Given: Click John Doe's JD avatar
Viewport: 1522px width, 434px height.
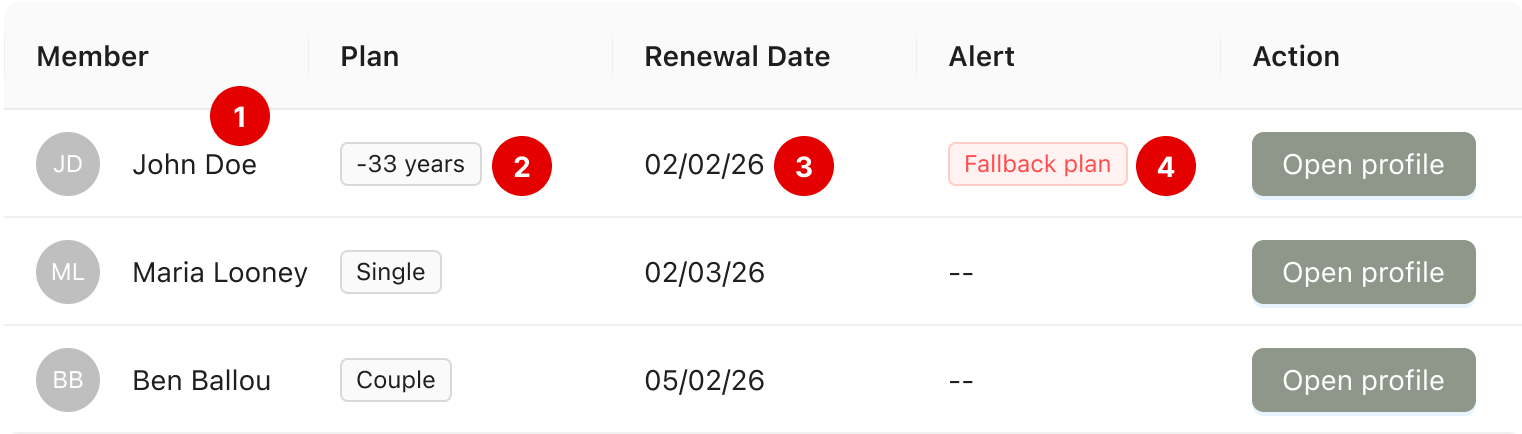Looking at the screenshot, I should point(68,164).
